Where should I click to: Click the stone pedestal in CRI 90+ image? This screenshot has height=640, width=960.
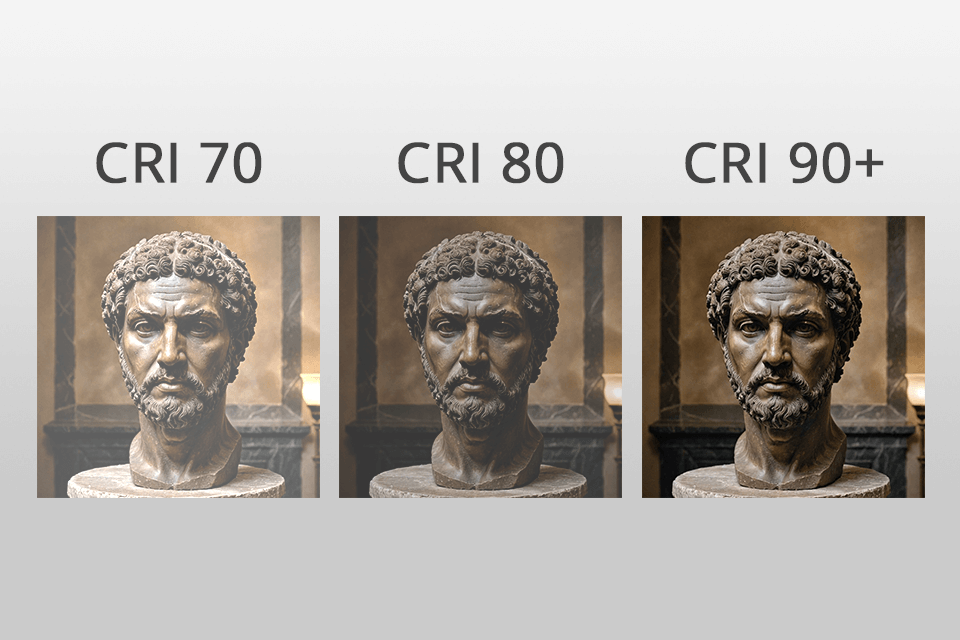tap(781, 483)
